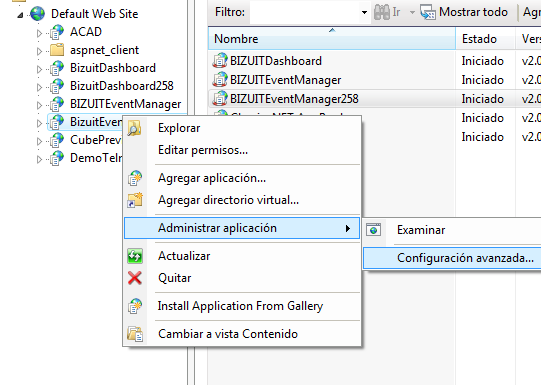
Task: Click the green Actualizar refresh icon
Action: [135, 256]
